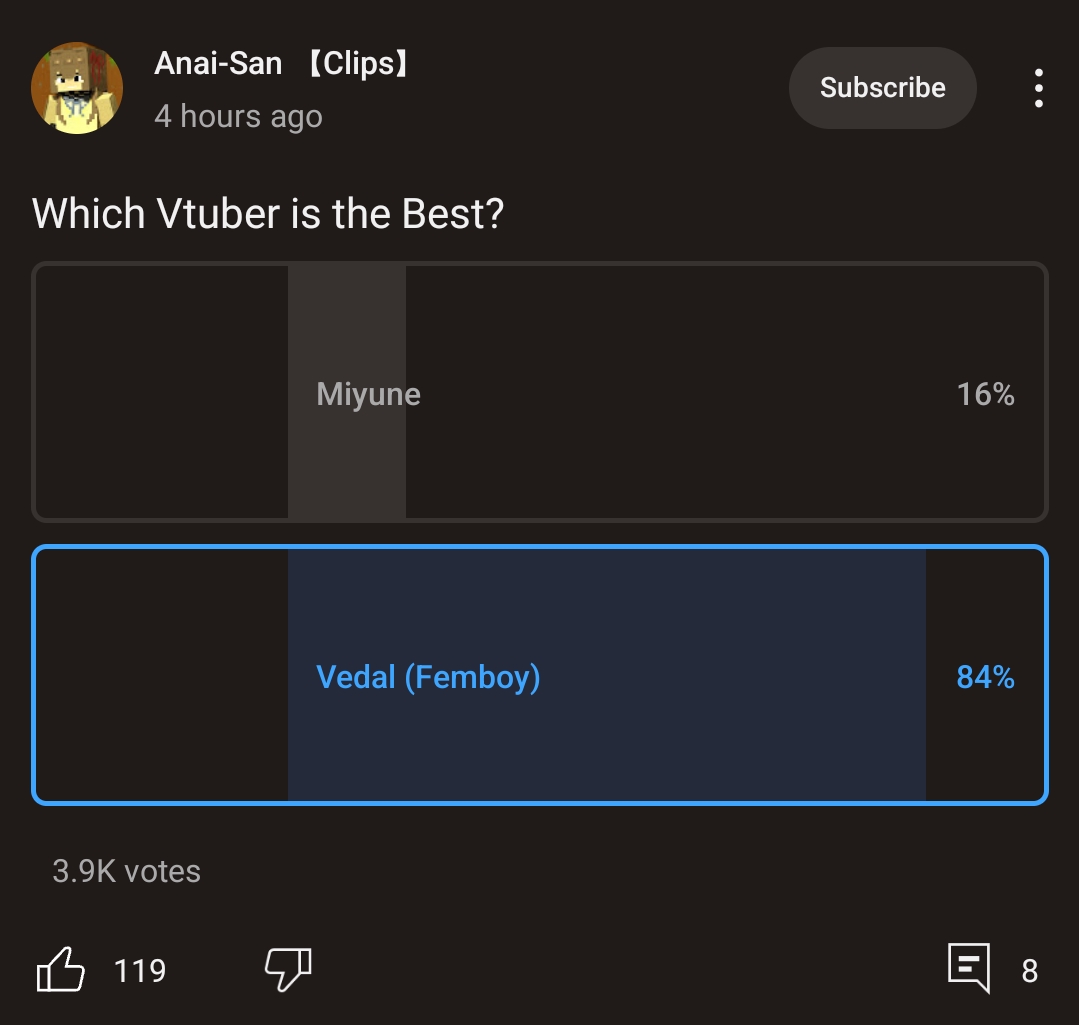Select the Vedal (Femboy) poll option
Screen dimensions: 1079x1025
click(540, 675)
